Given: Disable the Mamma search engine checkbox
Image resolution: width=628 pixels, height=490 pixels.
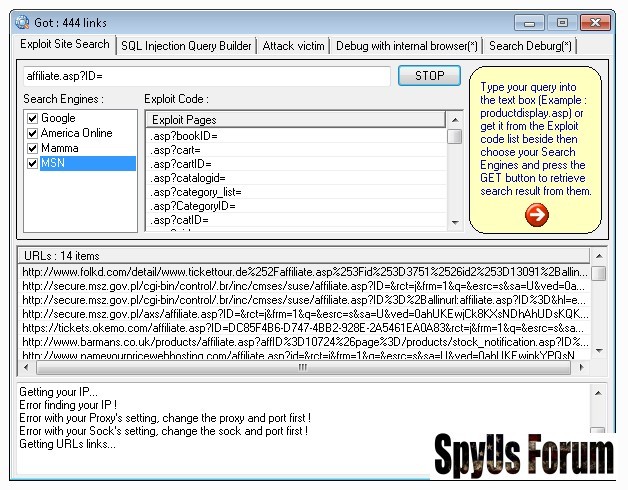Looking at the screenshot, I should click(32, 148).
